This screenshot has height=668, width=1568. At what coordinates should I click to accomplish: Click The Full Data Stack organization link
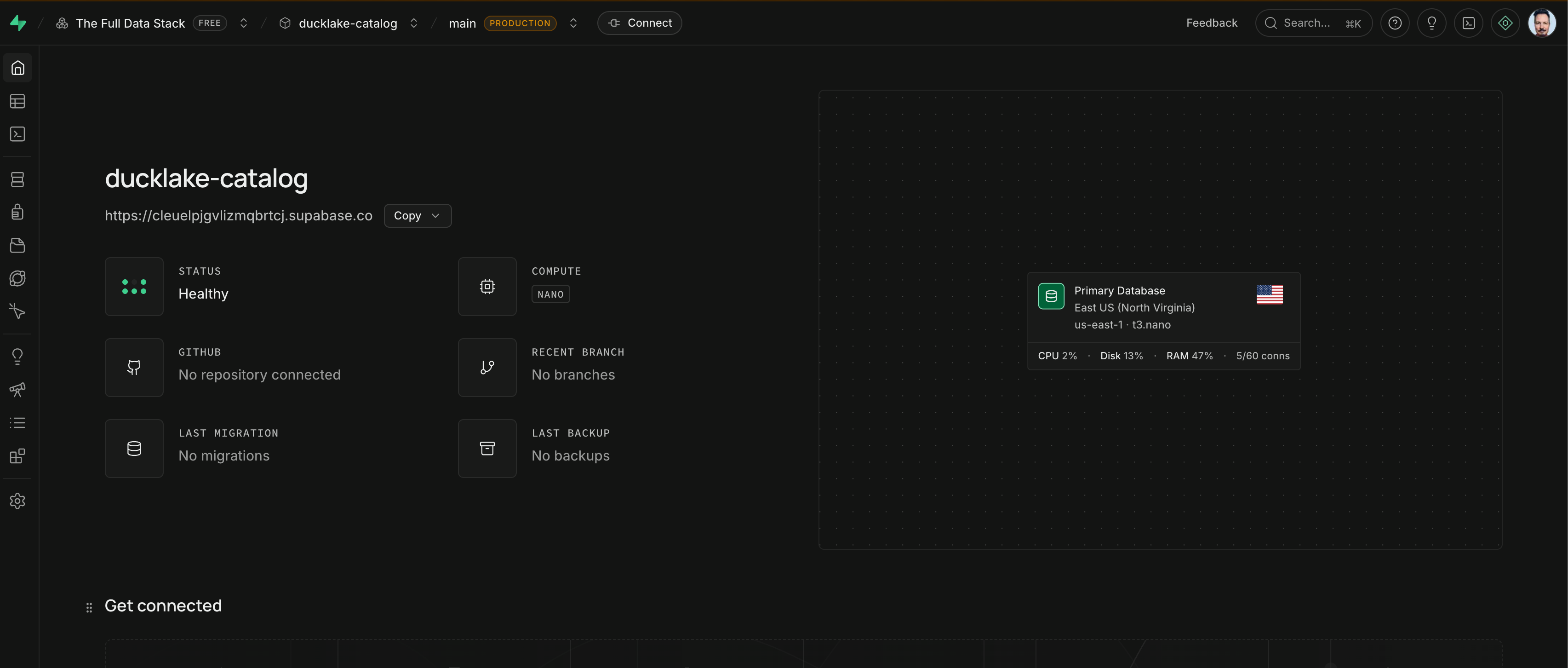[130, 23]
